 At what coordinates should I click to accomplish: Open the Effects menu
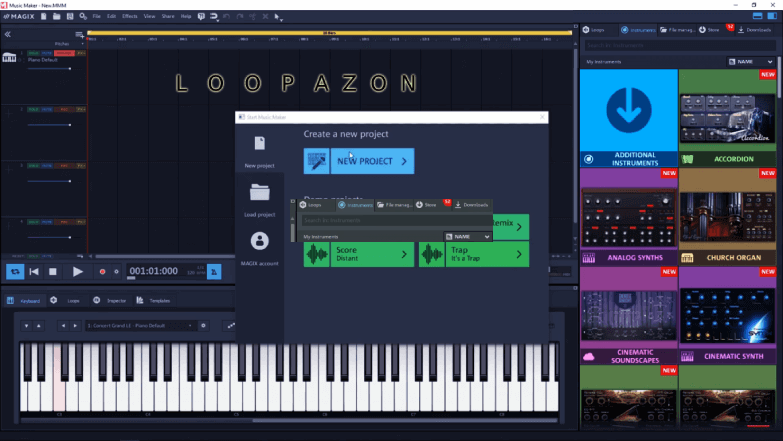[130, 16]
